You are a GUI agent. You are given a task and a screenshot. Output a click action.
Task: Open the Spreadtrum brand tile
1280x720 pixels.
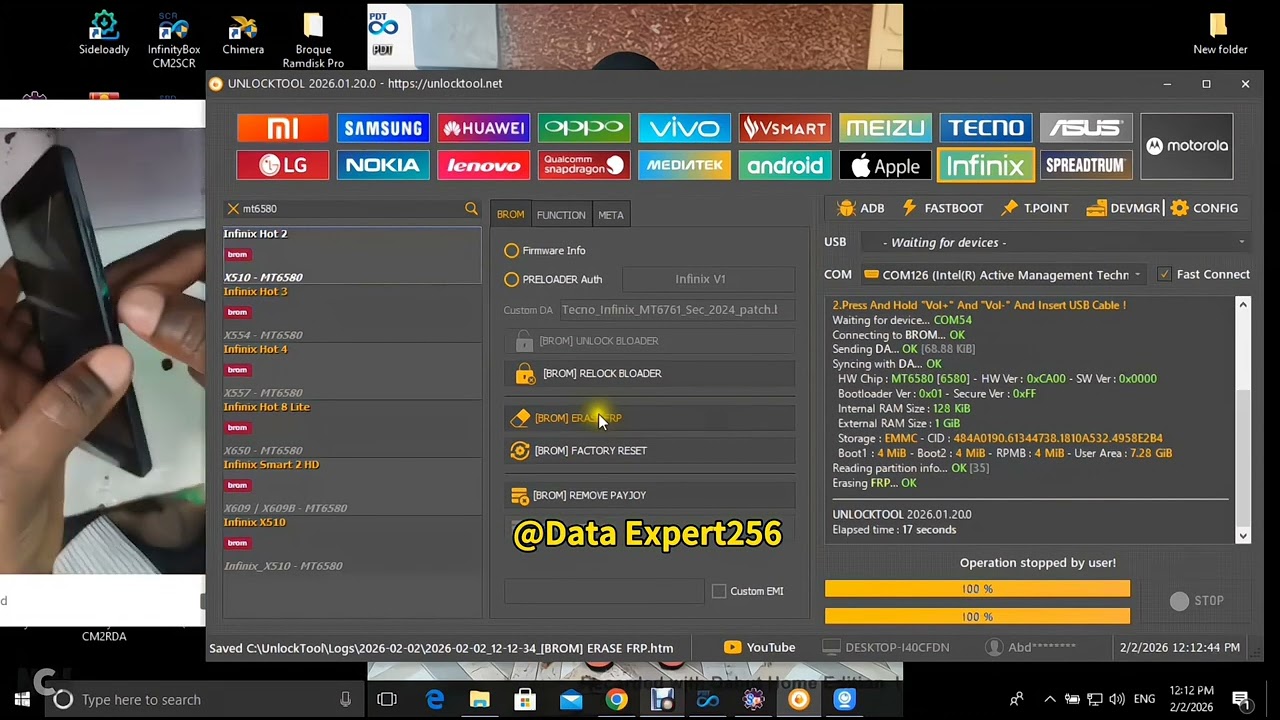(1086, 165)
